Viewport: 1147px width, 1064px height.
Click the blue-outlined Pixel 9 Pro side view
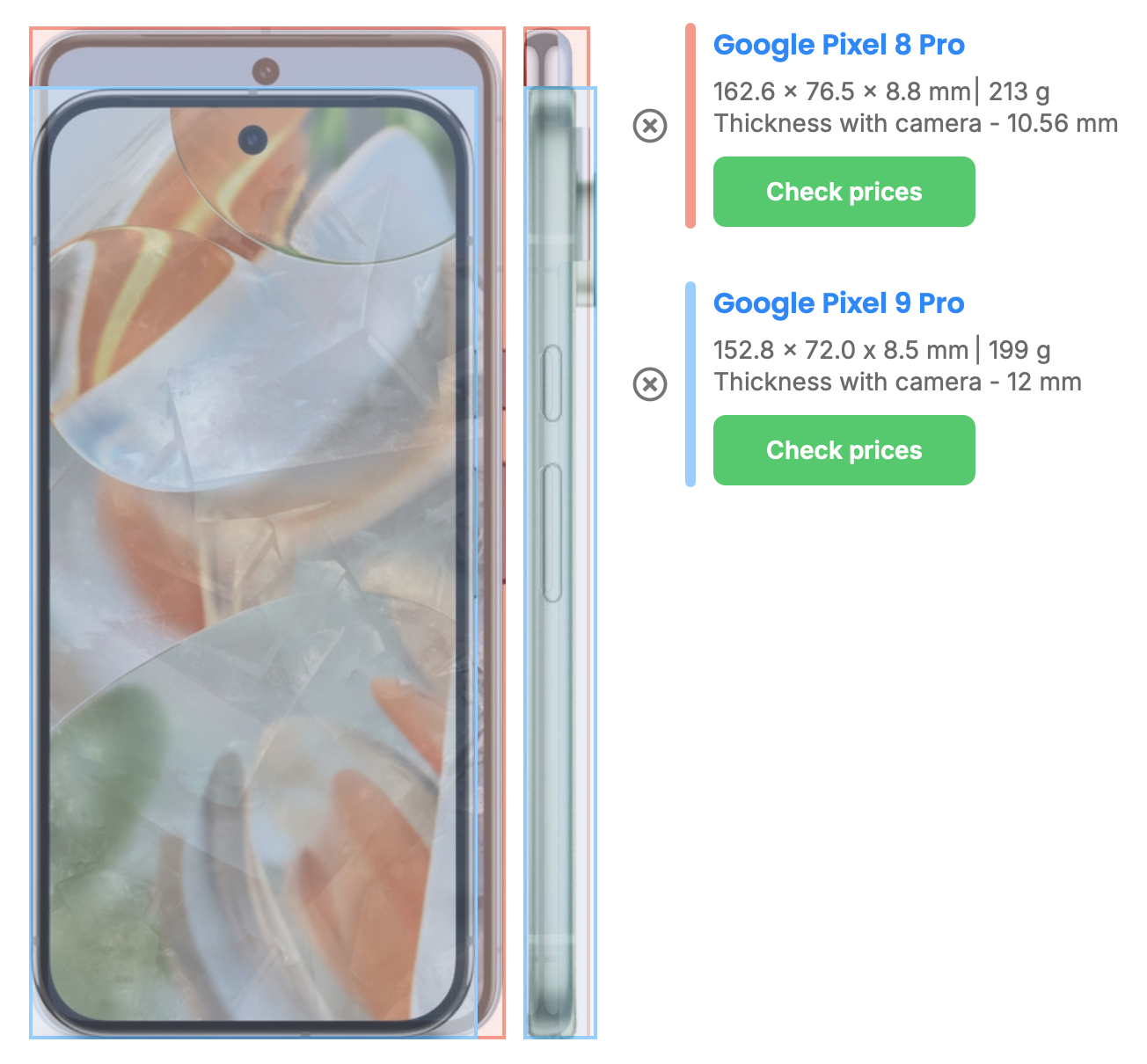[x=559, y=563]
